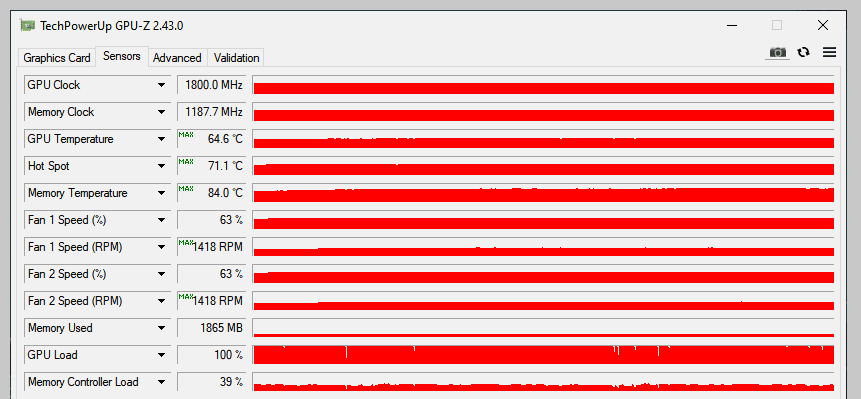This screenshot has height=399, width=861.
Task: Click the Fan 1 Speed 63 % value
Action: 212,220
